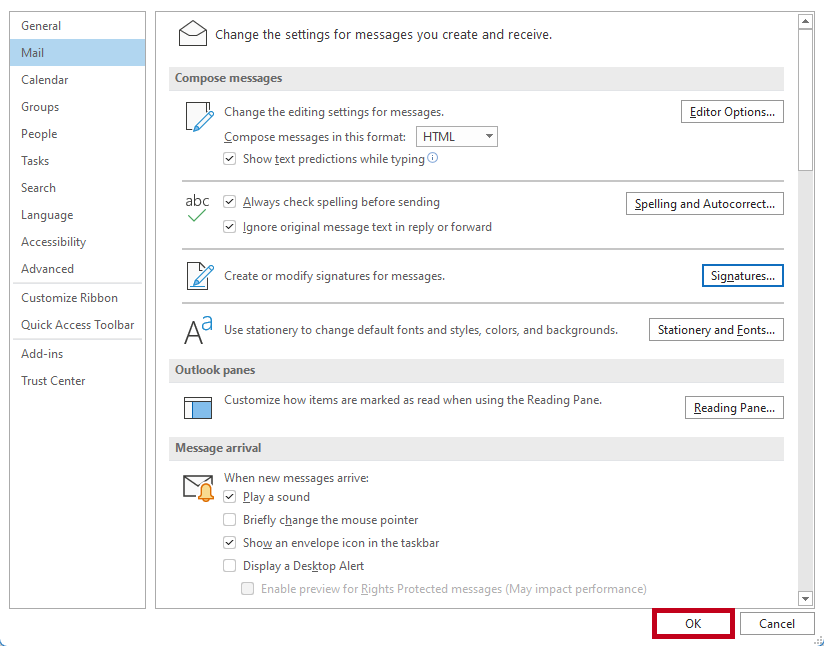Open Customize Ribbon settings
The width and height of the screenshot is (824, 646).
[77, 298]
